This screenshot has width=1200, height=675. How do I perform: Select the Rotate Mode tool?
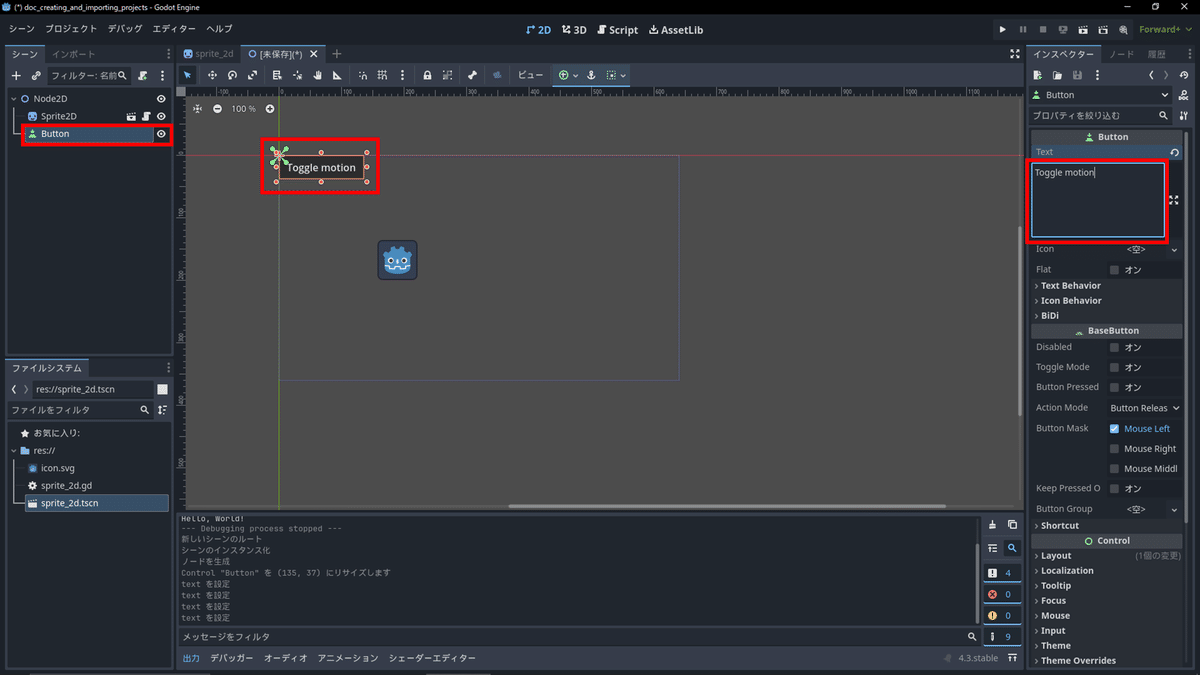click(232, 75)
